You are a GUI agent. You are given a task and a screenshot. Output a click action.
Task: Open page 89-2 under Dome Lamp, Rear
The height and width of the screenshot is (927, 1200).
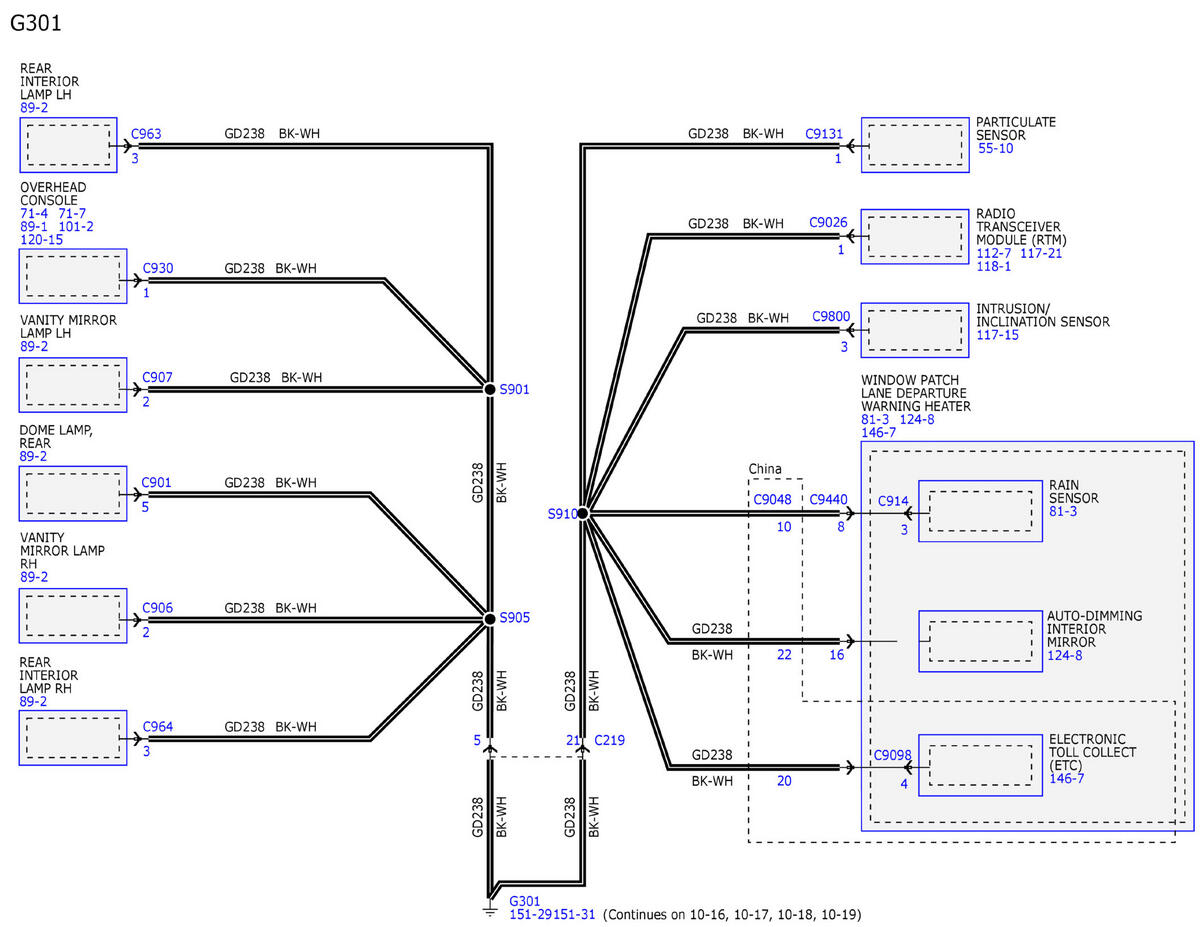34,456
